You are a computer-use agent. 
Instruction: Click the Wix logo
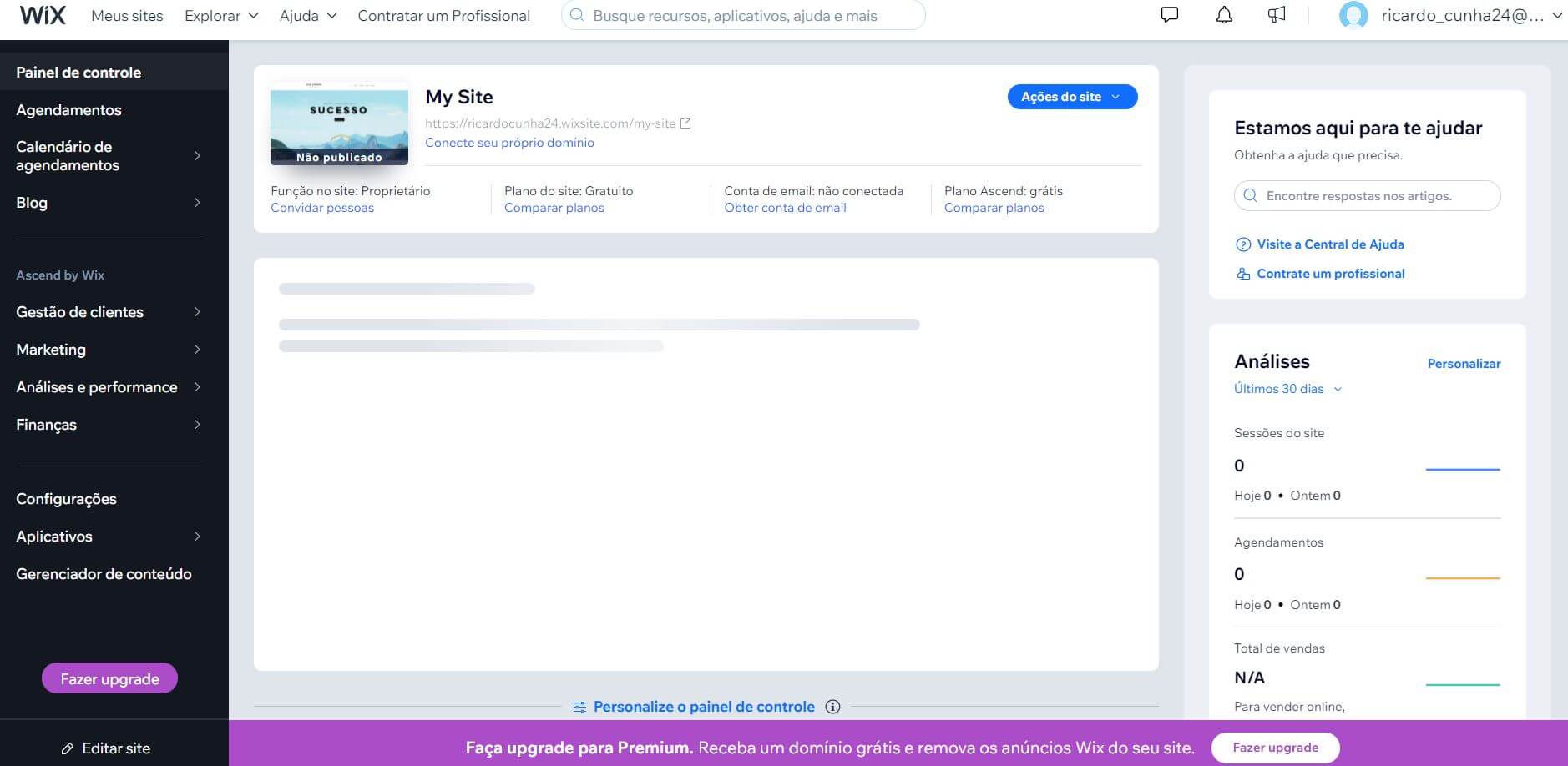click(43, 15)
